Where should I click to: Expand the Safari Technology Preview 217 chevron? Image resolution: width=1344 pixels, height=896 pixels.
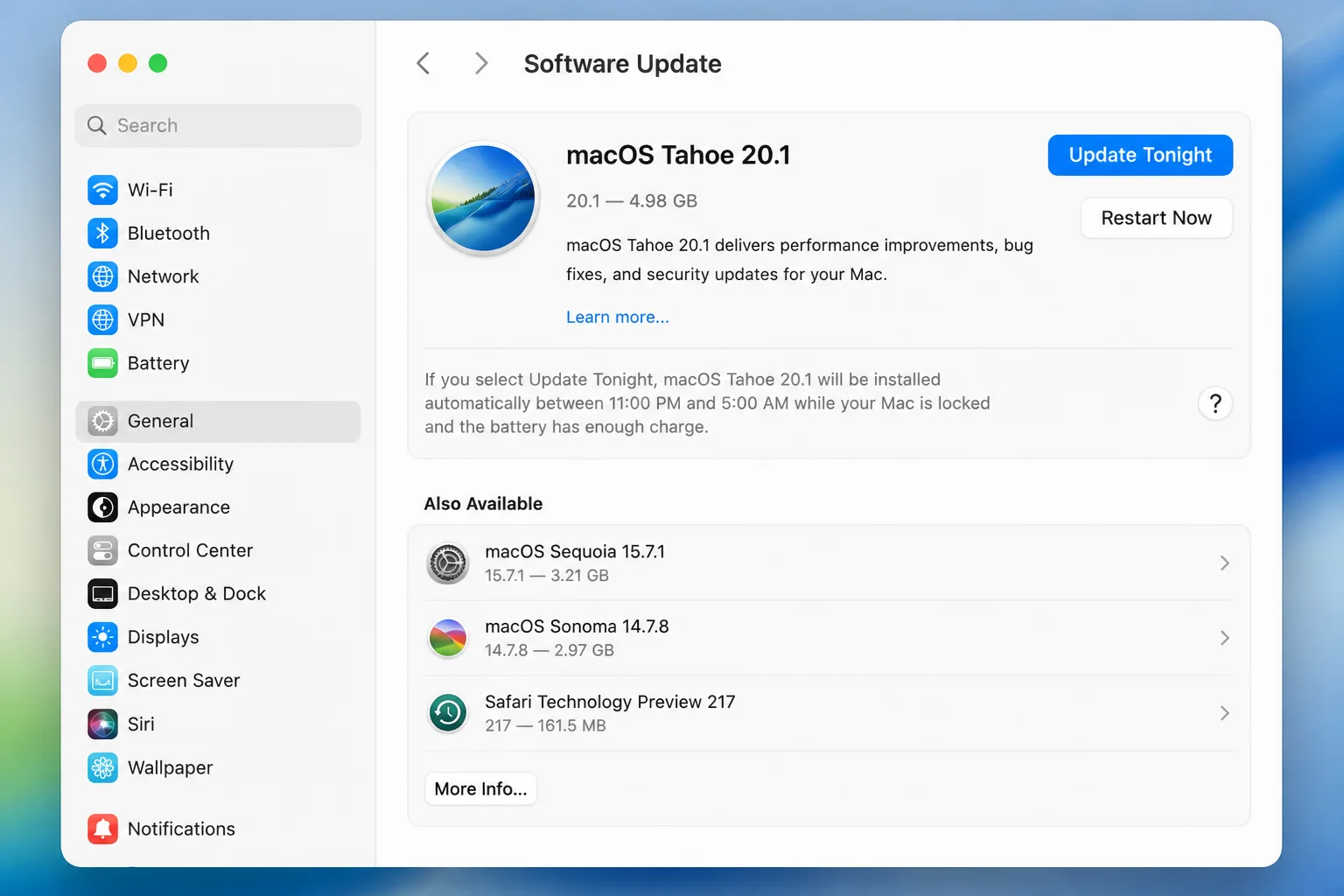[1225, 713]
